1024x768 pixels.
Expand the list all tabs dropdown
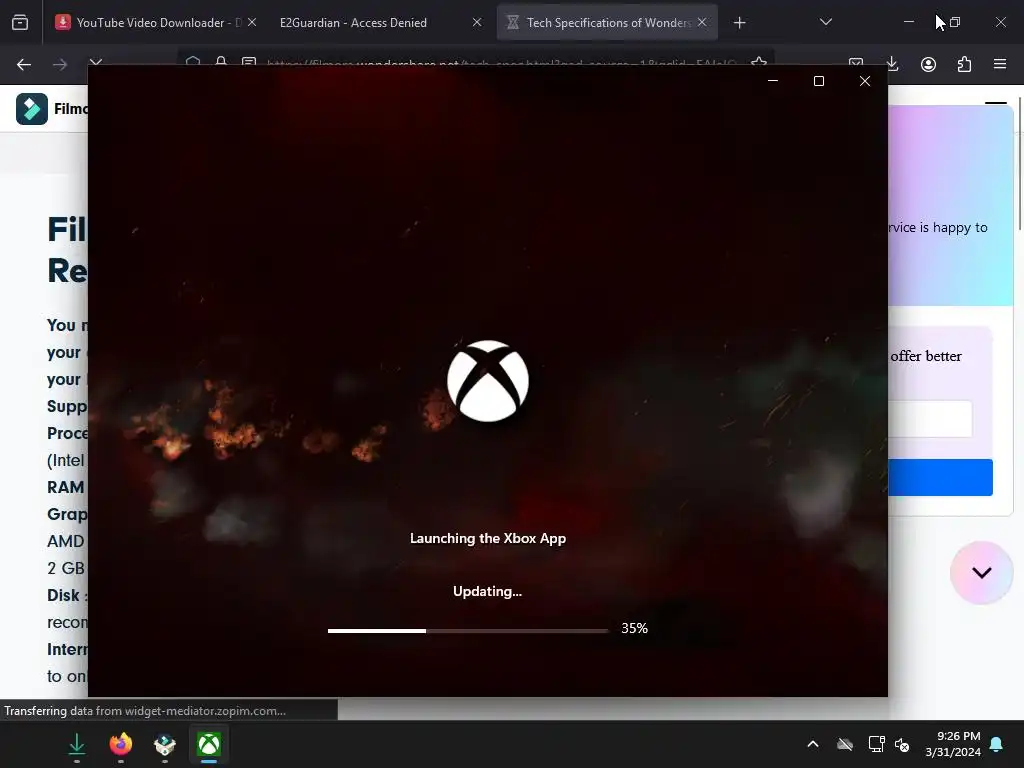point(825,22)
